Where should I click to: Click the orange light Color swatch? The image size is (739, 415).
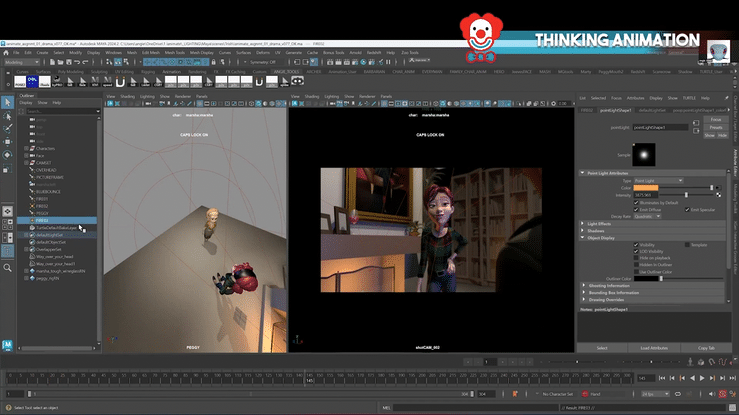pos(646,188)
